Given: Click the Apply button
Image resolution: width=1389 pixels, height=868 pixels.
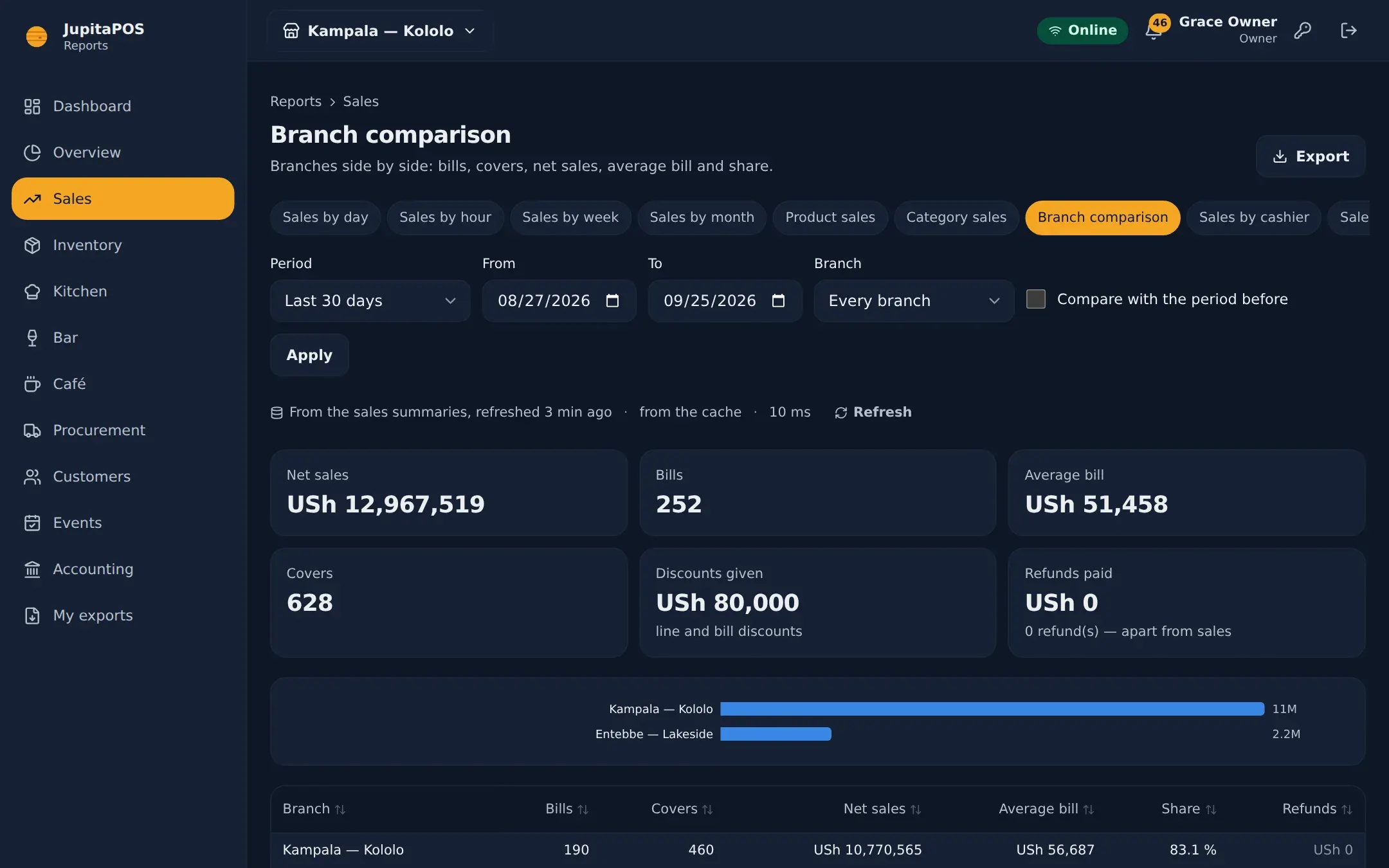Looking at the screenshot, I should [309, 355].
